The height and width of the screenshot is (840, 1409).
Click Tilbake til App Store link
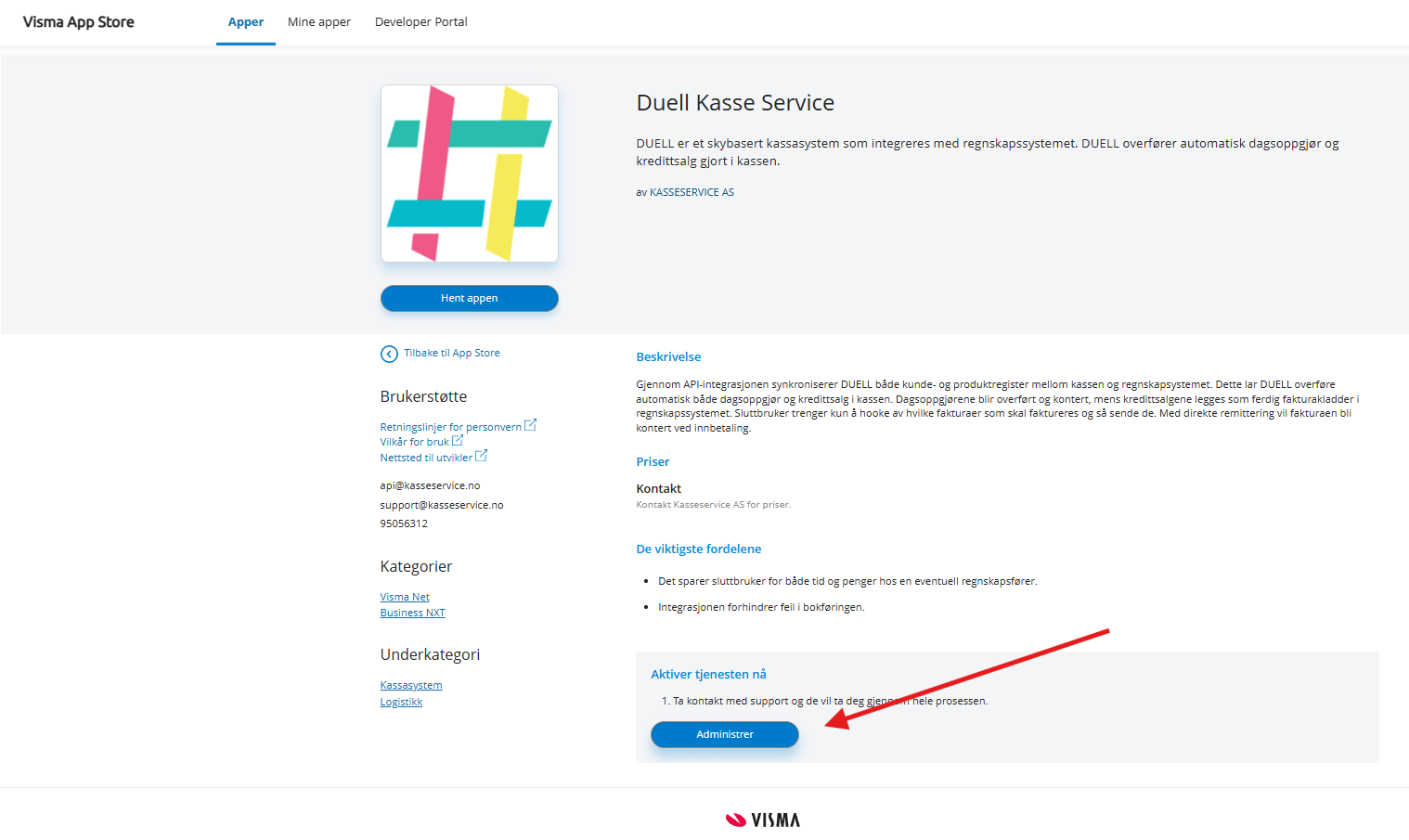point(452,353)
